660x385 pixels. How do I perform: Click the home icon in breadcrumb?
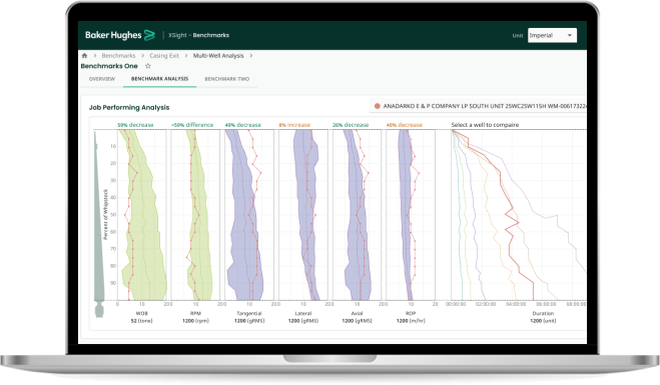[x=85, y=56]
